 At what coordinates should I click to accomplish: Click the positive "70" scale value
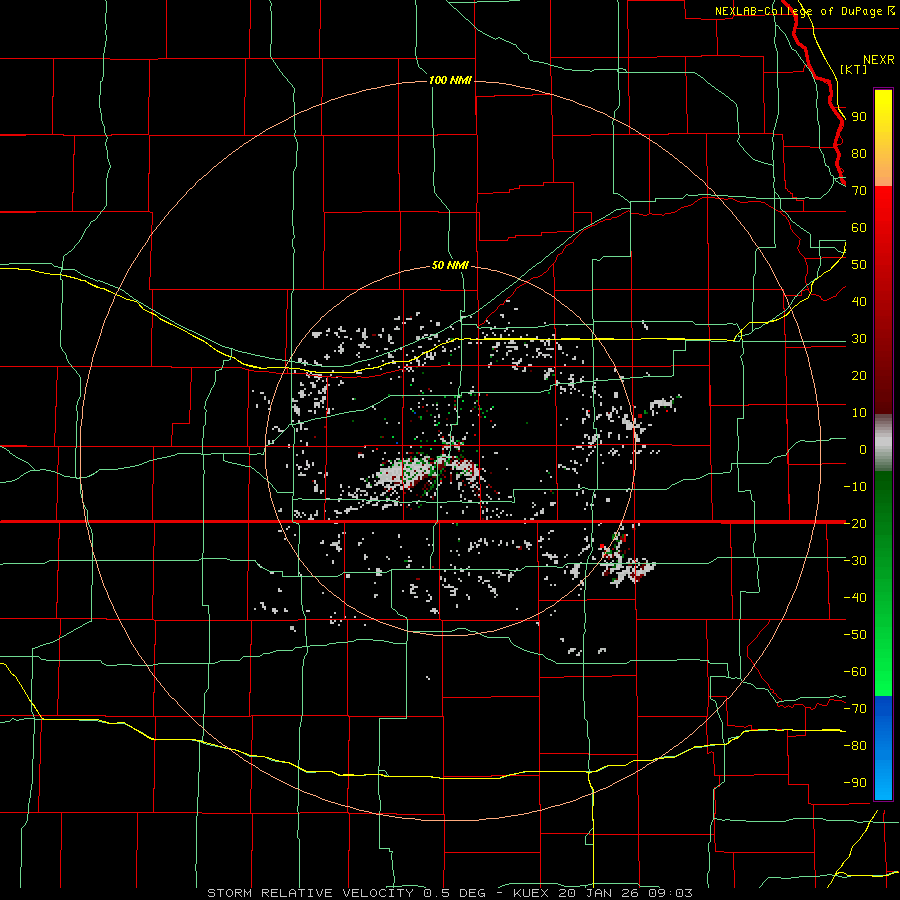tap(859, 191)
